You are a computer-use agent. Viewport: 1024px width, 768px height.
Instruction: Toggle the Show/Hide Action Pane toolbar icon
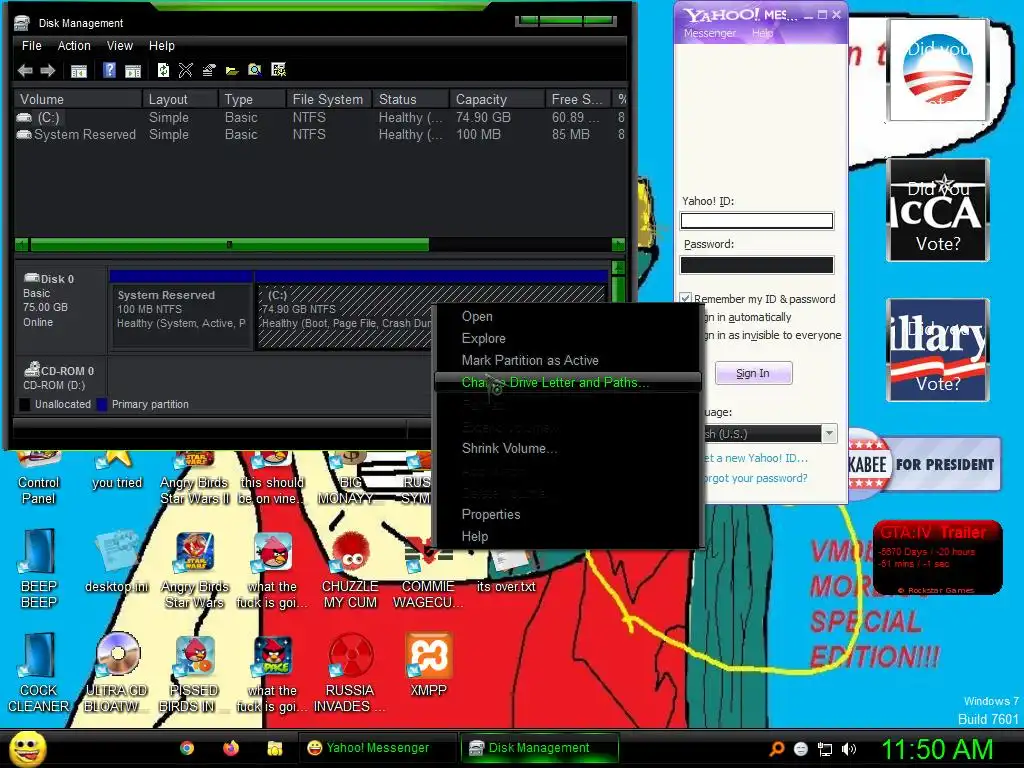[133, 71]
